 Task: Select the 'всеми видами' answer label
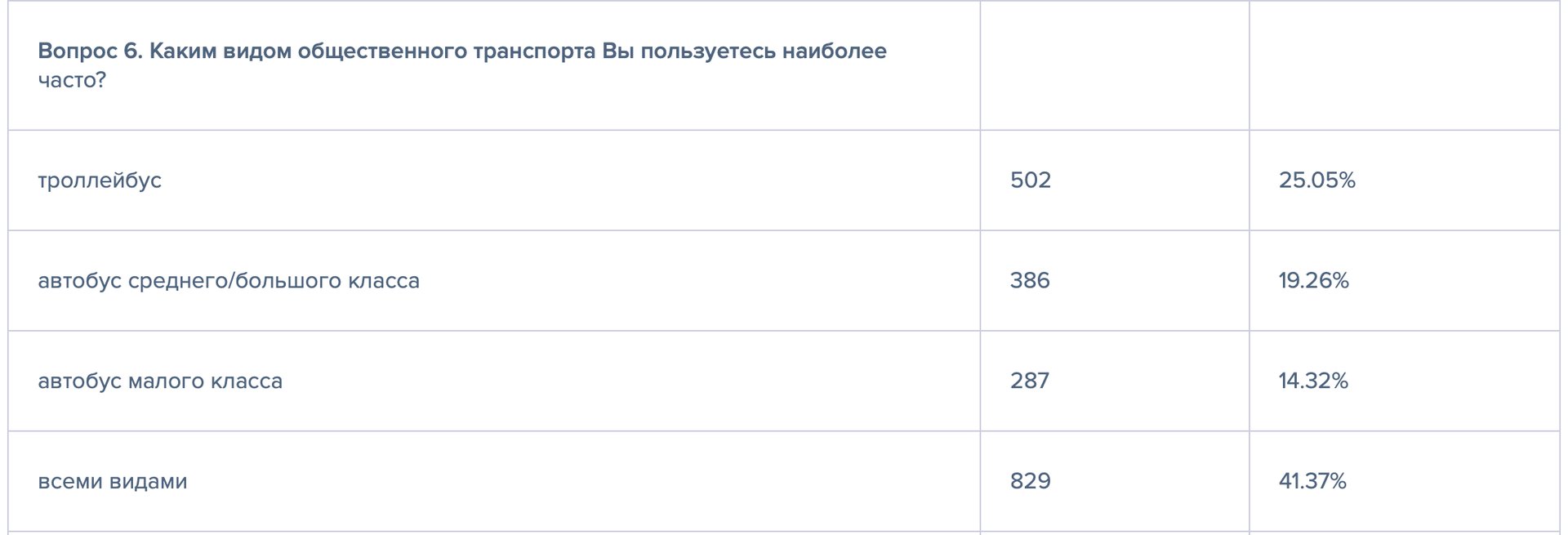(x=113, y=482)
